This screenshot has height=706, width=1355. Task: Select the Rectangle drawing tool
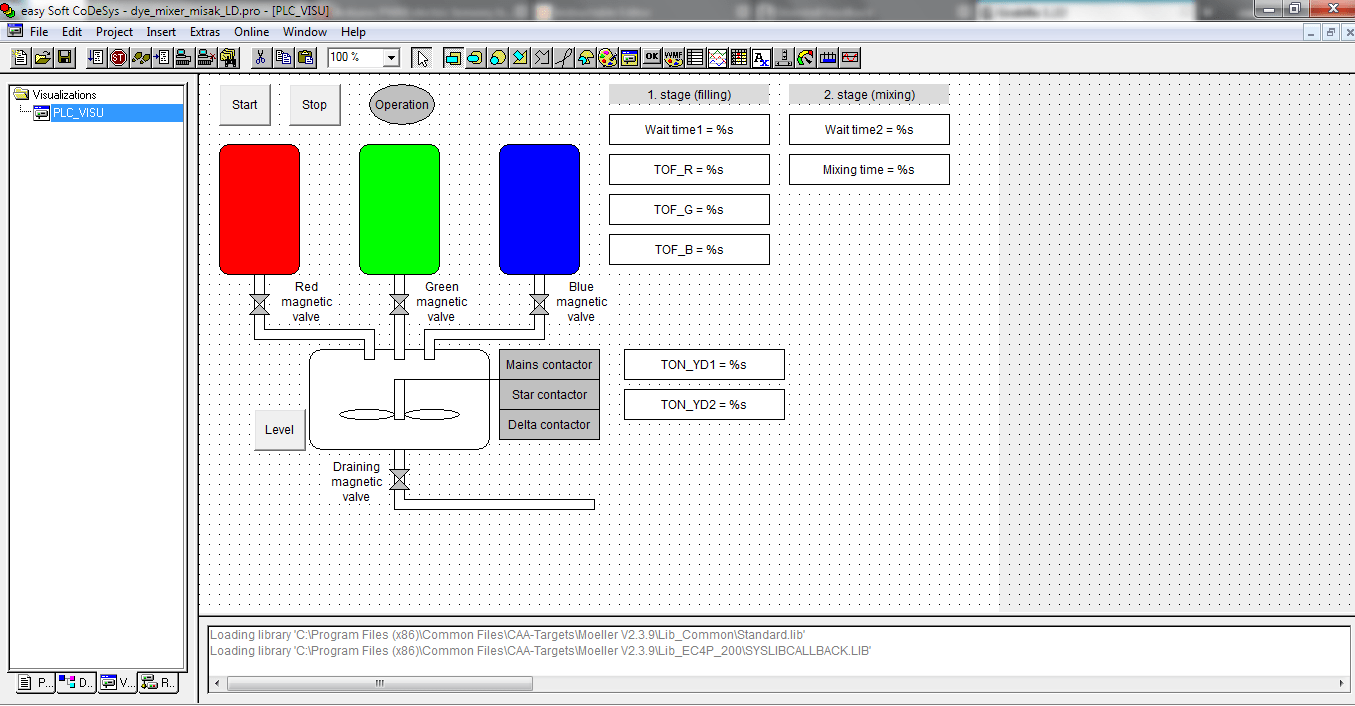coord(454,57)
